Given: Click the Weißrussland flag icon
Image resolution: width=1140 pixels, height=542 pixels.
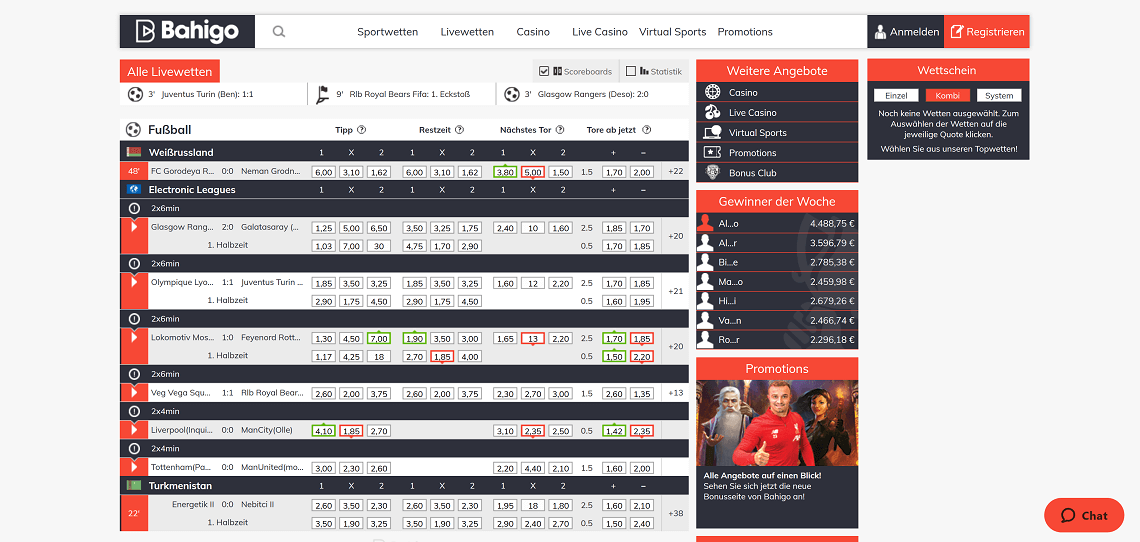Looking at the screenshot, I should pyautogui.click(x=134, y=152).
